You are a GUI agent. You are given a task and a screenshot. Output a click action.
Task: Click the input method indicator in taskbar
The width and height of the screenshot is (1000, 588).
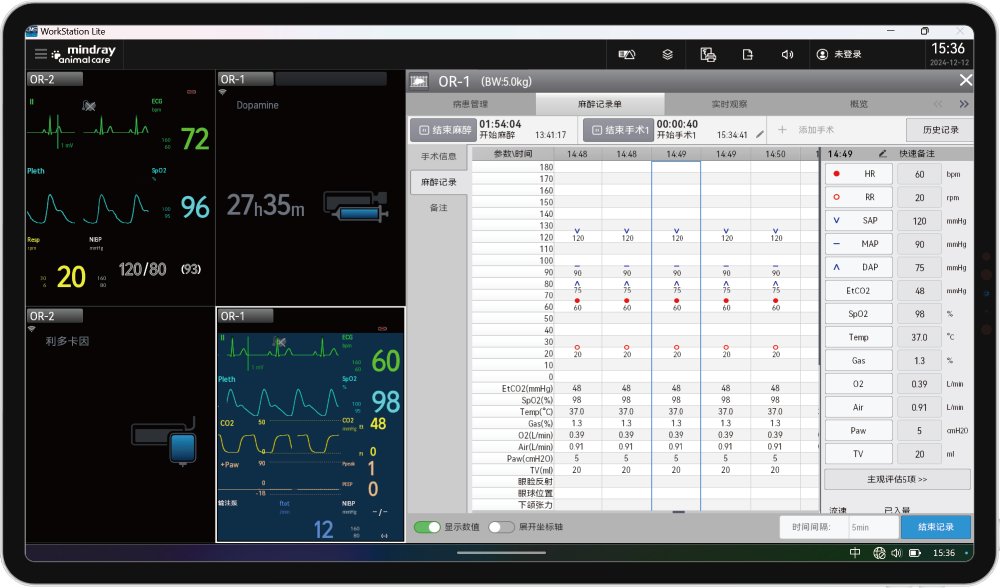(x=855, y=553)
